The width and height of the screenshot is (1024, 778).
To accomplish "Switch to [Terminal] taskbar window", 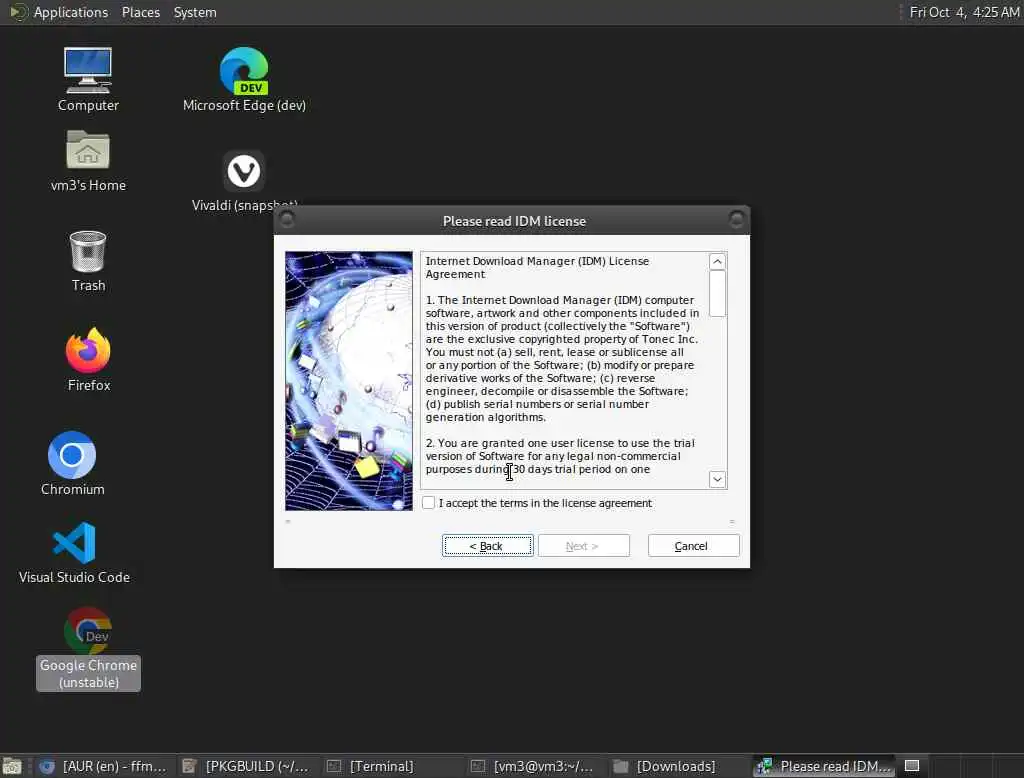I will (x=391, y=766).
